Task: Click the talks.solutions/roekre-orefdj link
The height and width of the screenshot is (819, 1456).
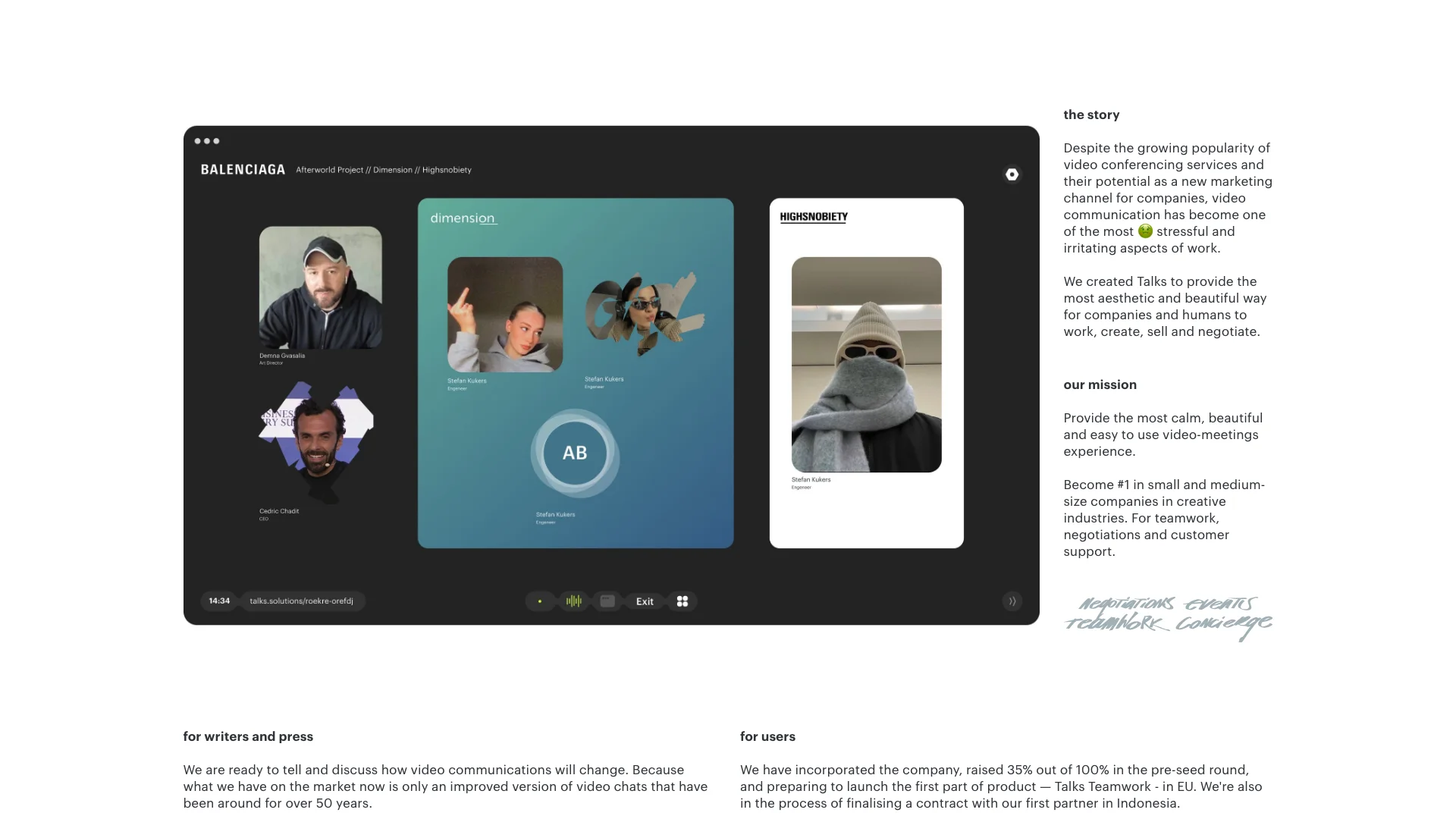Action: click(x=301, y=601)
